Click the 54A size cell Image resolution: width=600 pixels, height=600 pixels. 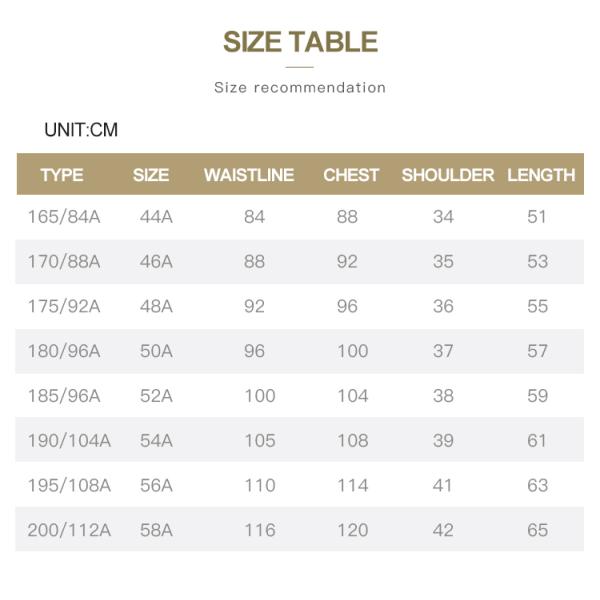(156, 441)
